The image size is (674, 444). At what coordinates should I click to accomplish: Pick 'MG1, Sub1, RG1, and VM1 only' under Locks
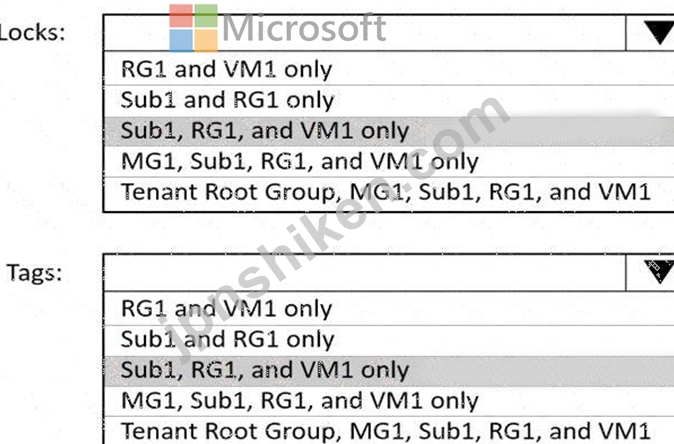point(389,162)
